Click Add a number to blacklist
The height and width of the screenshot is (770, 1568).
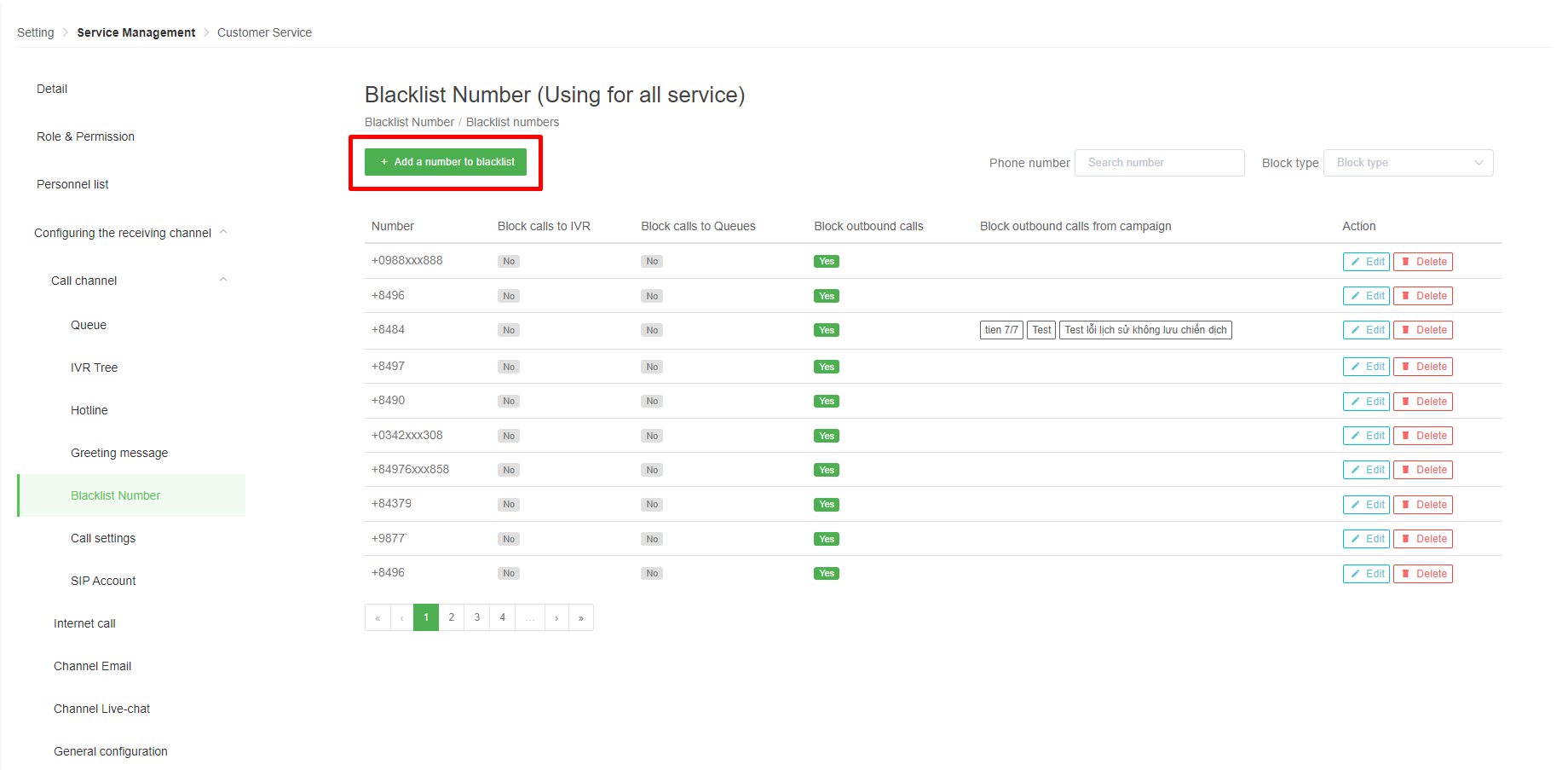click(446, 162)
